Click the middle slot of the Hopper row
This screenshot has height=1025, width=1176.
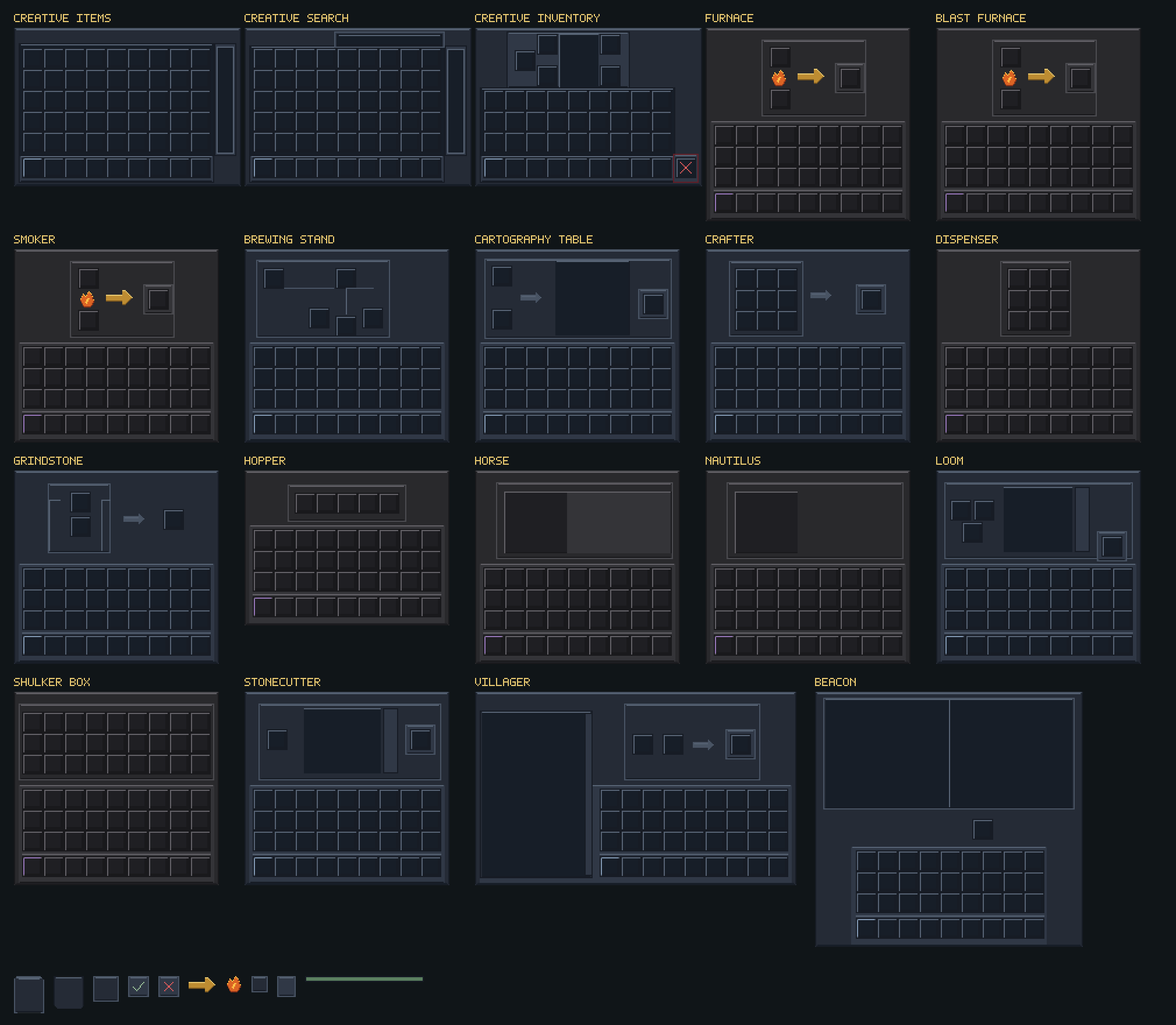coord(347,503)
